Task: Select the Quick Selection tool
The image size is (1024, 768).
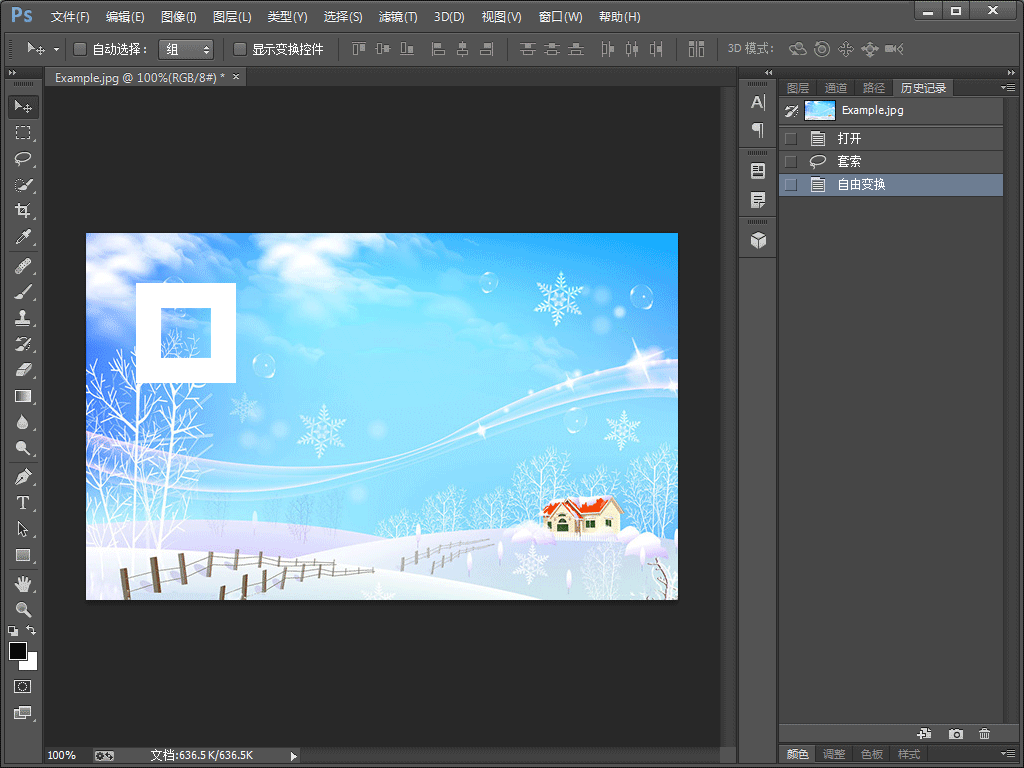Action: click(x=23, y=185)
